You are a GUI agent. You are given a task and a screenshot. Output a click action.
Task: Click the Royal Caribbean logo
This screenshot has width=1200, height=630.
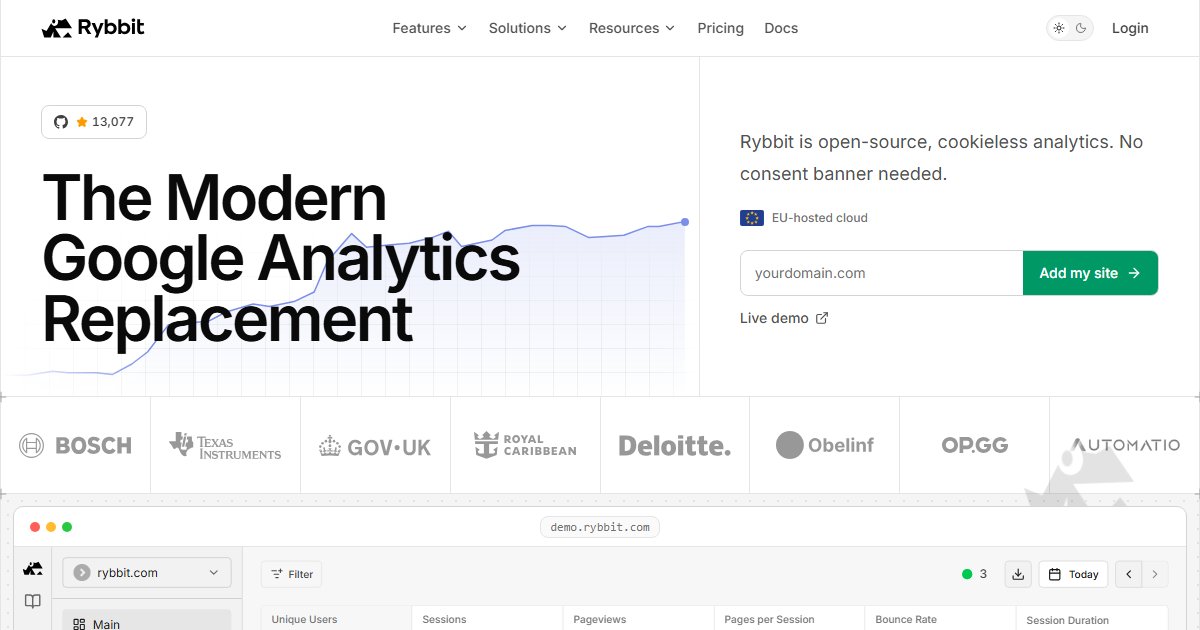click(x=525, y=445)
